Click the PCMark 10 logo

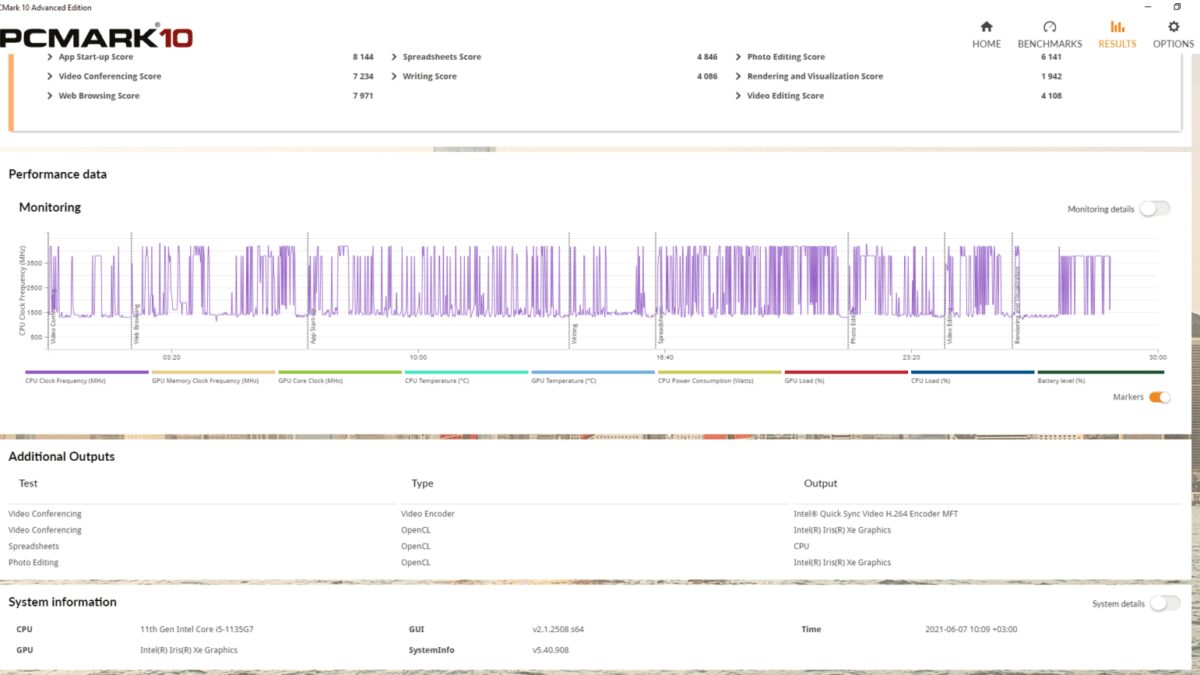(x=96, y=38)
